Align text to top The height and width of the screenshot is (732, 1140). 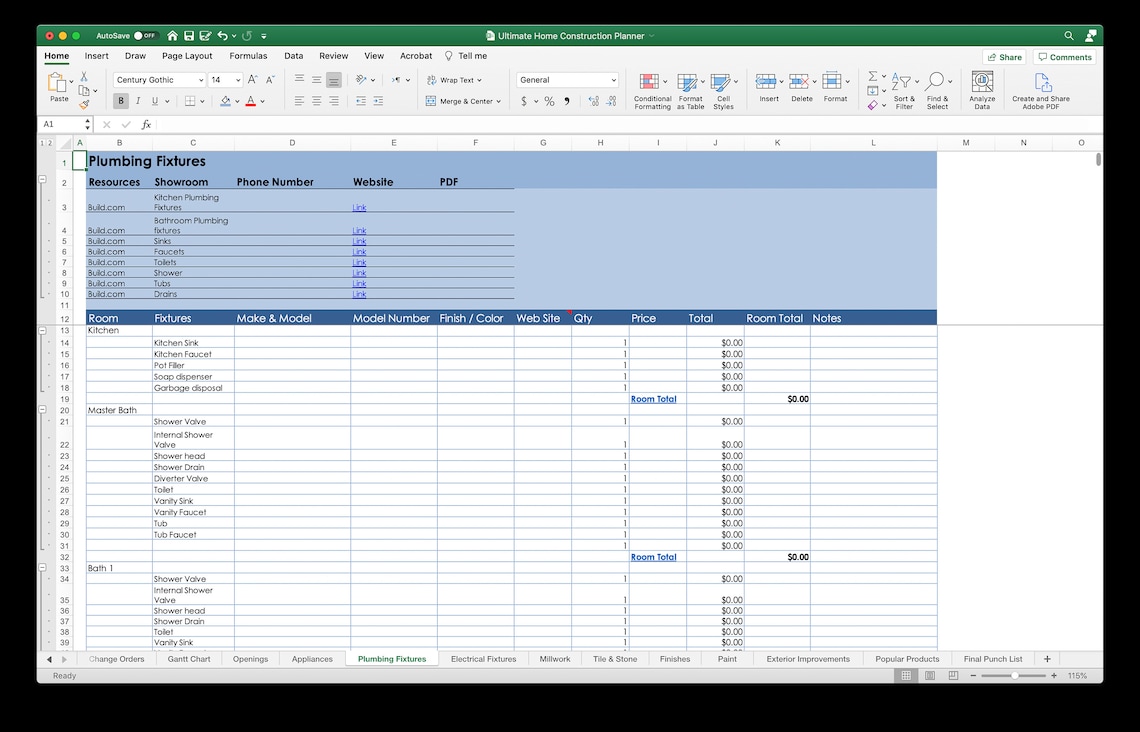pos(299,80)
